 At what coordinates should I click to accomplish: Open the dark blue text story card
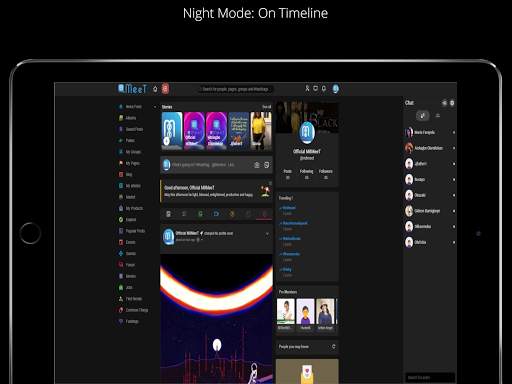[239, 131]
